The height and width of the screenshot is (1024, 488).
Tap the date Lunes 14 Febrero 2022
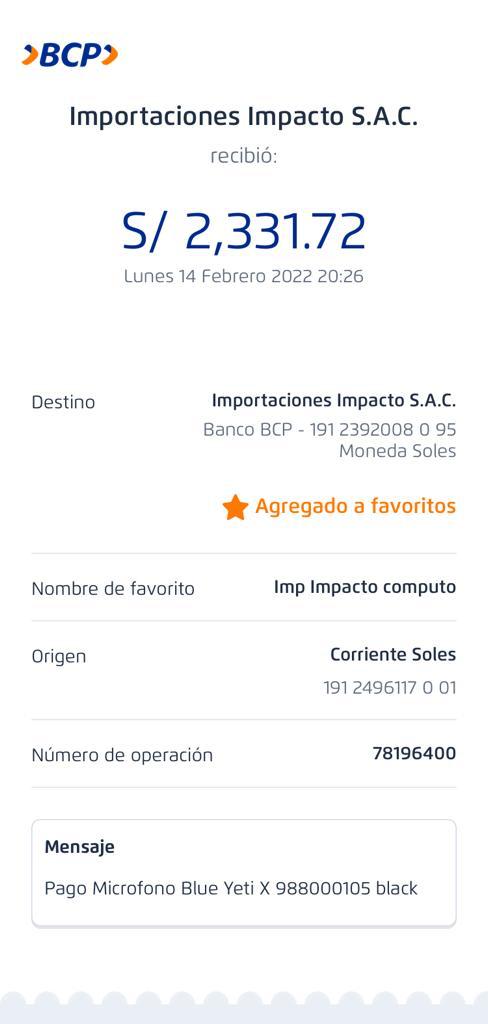[x=218, y=277]
